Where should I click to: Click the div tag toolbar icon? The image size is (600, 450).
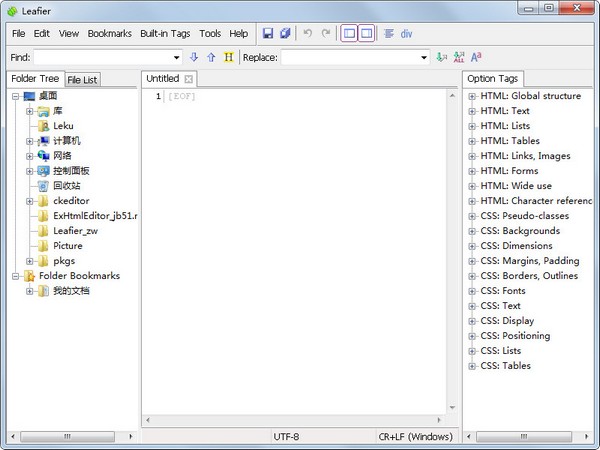point(406,34)
